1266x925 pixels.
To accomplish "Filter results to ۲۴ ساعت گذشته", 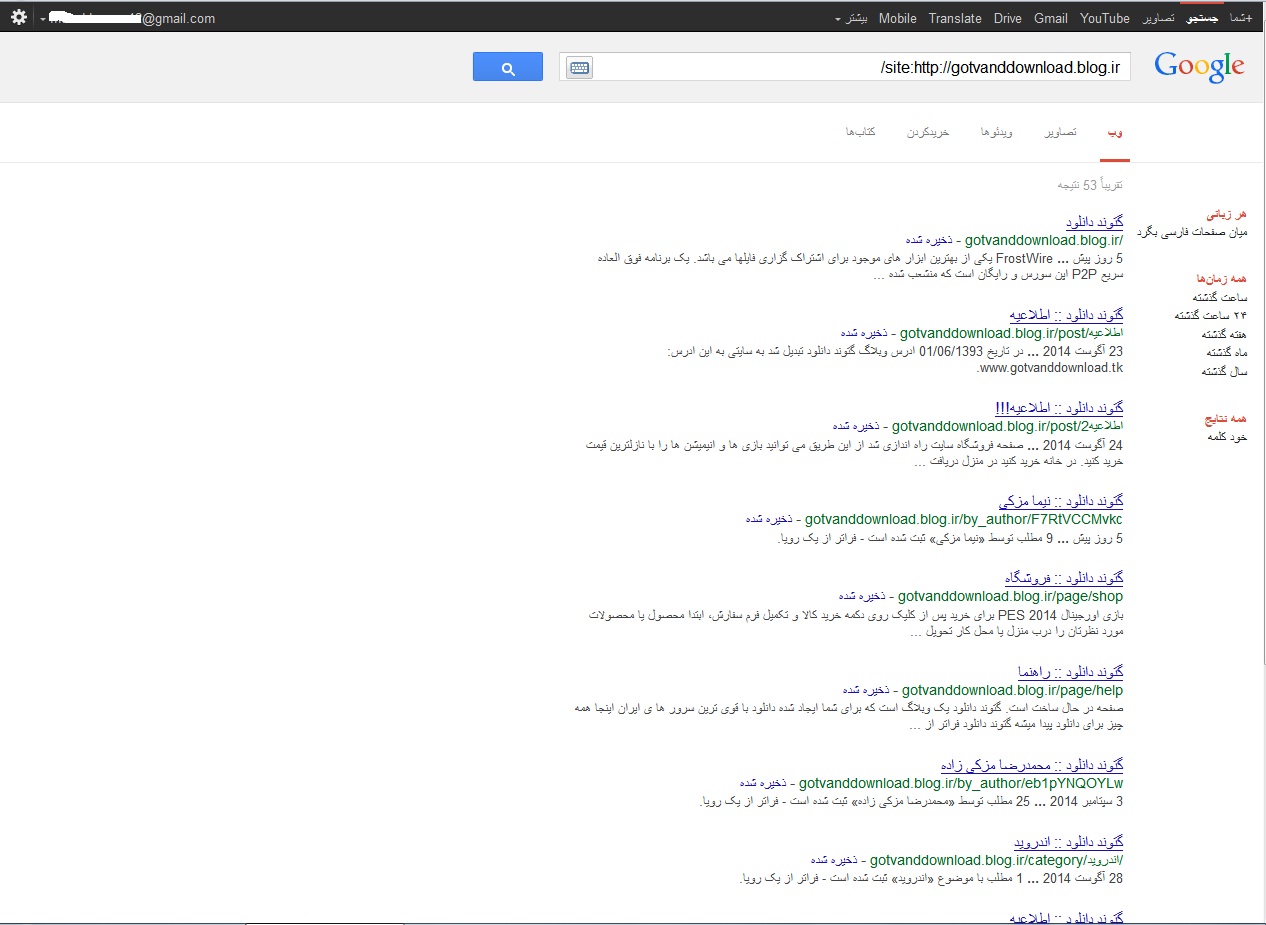I will tap(1211, 315).
